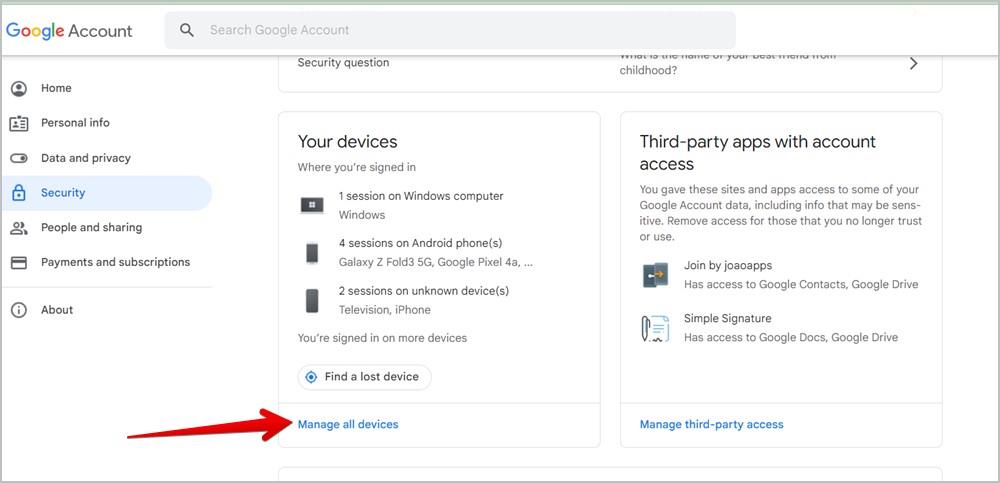This screenshot has height=483, width=1000.
Task: Select the Security sidebar item
Action: point(106,193)
